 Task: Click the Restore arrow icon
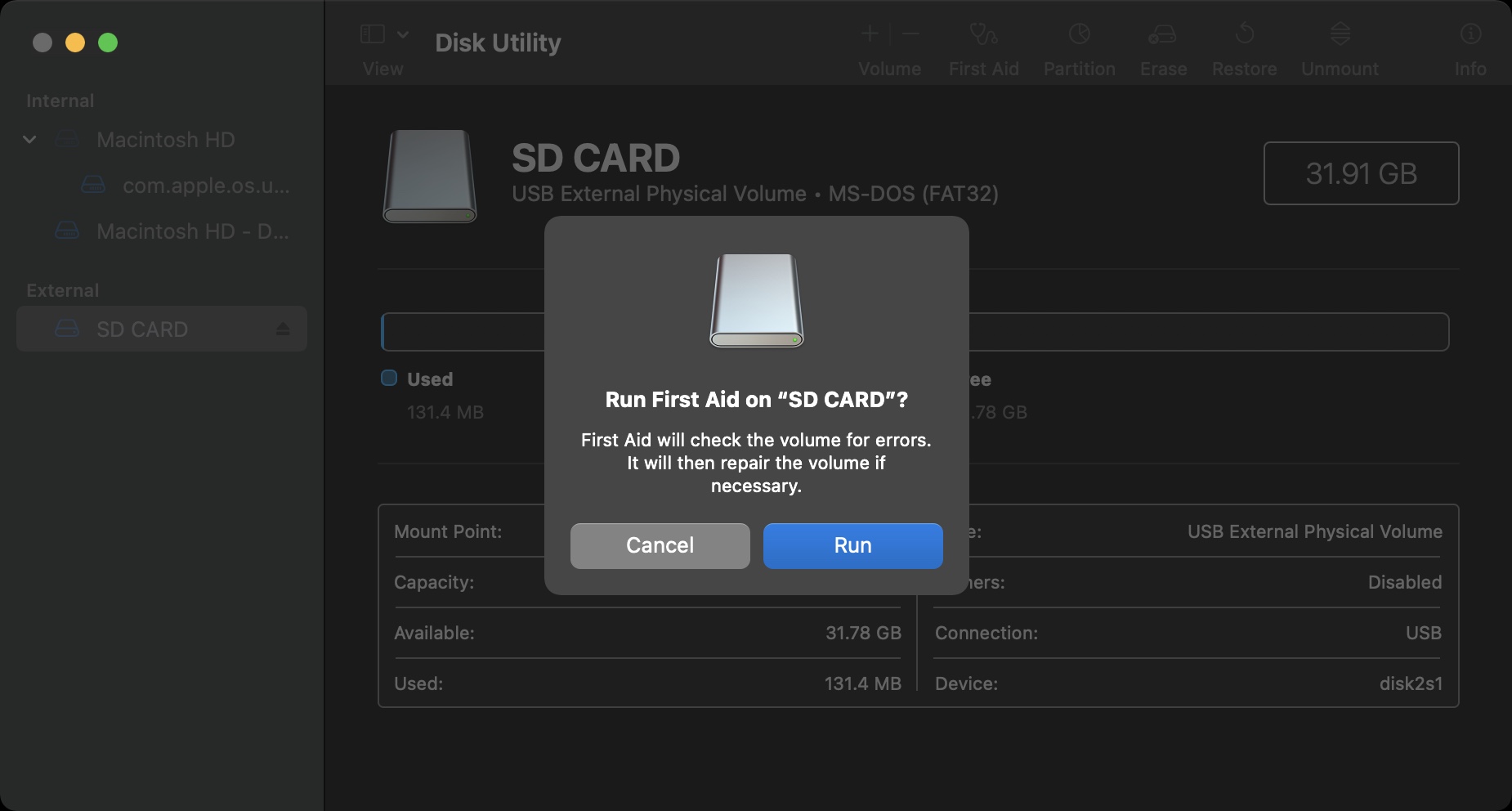click(x=1245, y=34)
